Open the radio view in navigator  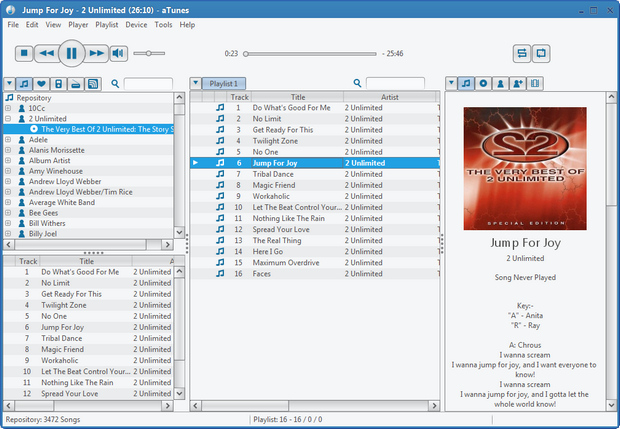click(76, 83)
